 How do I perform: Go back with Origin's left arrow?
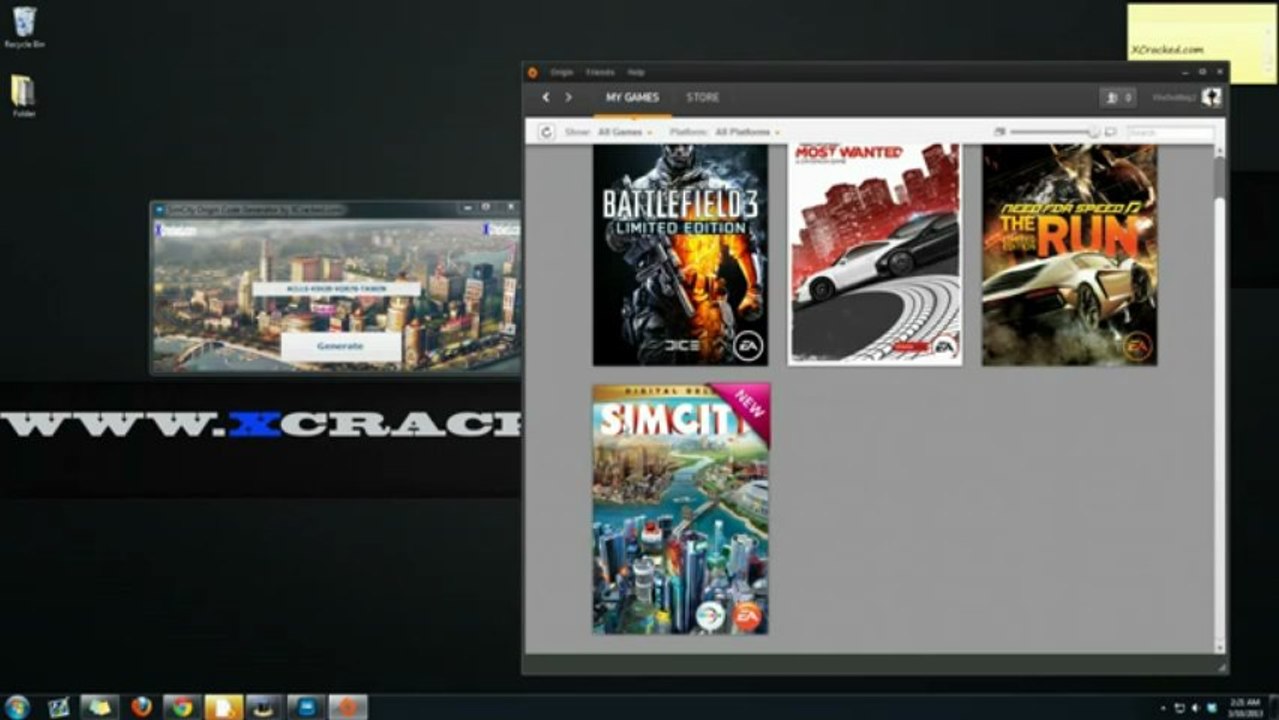546,97
